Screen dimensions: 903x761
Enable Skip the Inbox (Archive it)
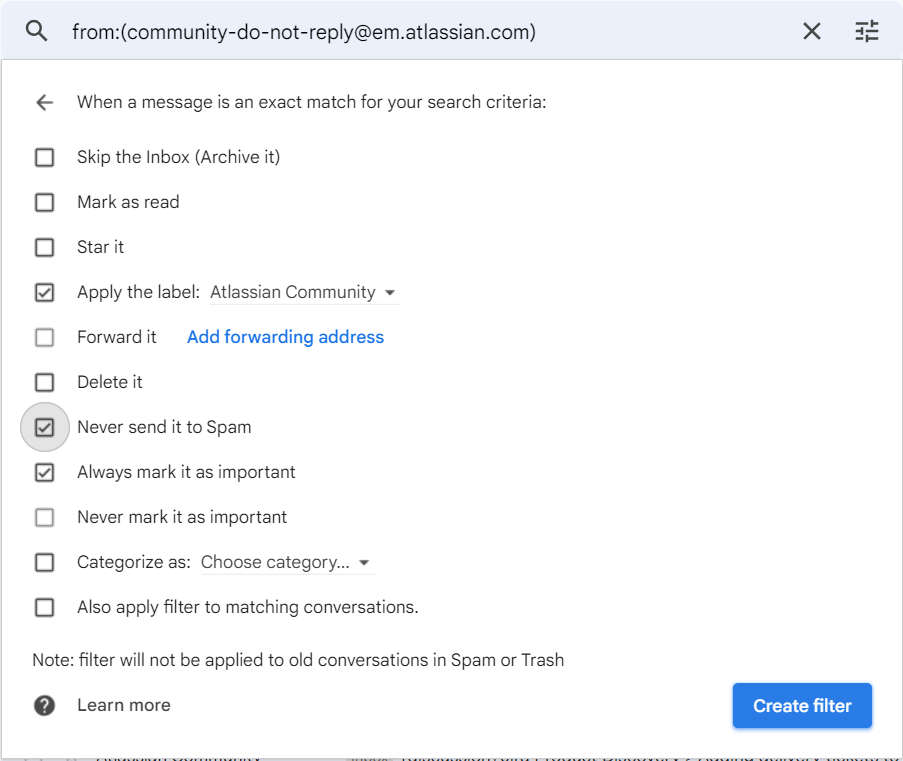point(44,157)
